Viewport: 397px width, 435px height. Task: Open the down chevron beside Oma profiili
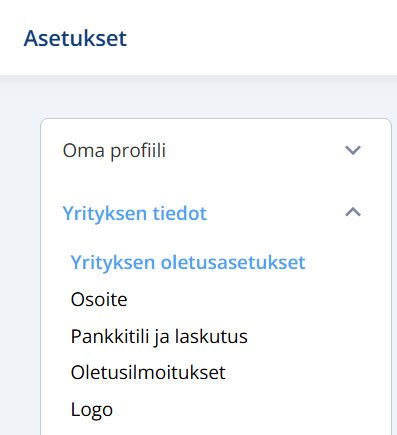point(353,150)
